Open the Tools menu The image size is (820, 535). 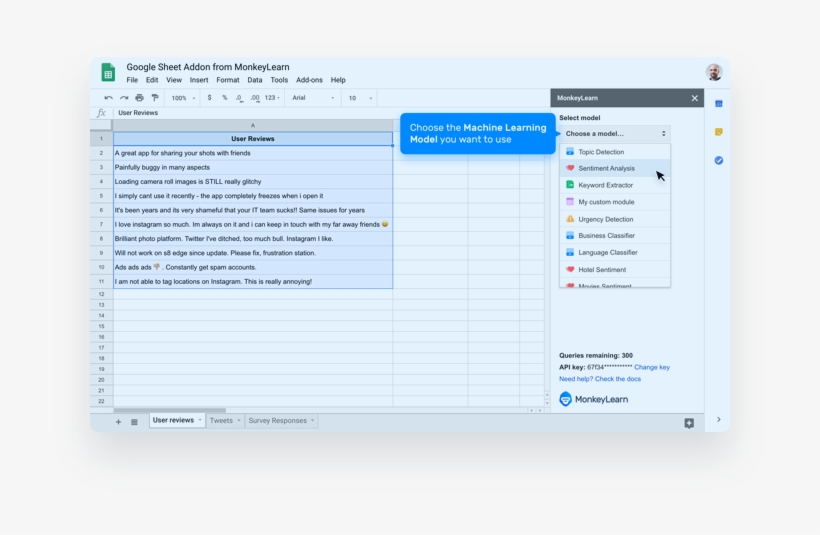coord(279,80)
